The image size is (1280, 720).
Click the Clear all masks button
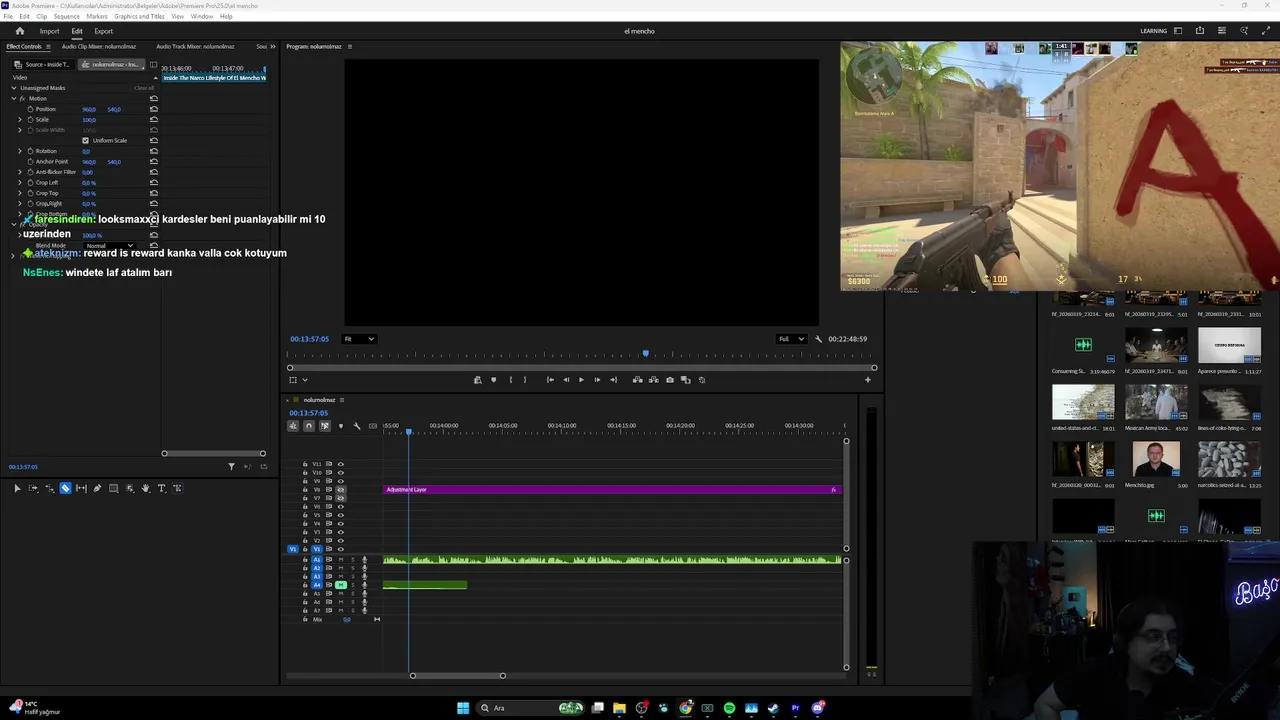144,88
